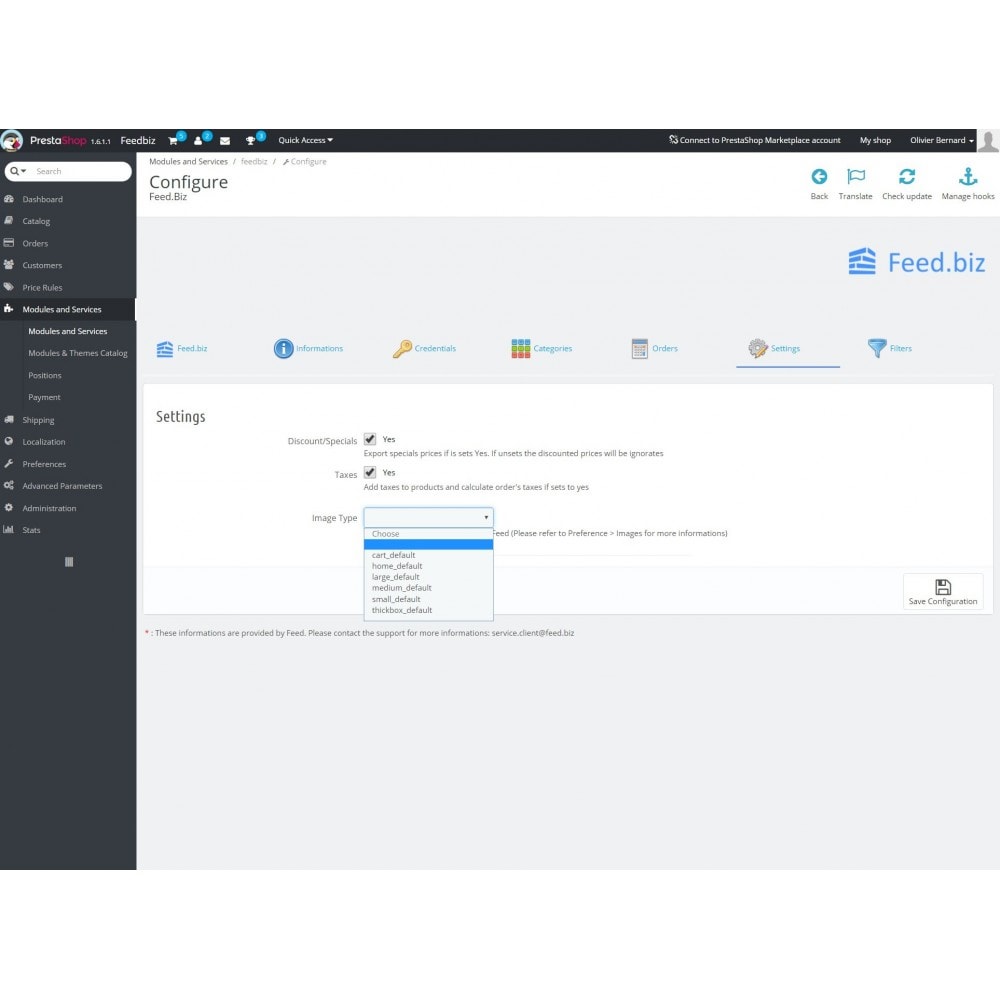The width and height of the screenshot is (1000, 1000).
Task: Click the Dashboard sidebar icon
Action: click(x=9, y=199)
